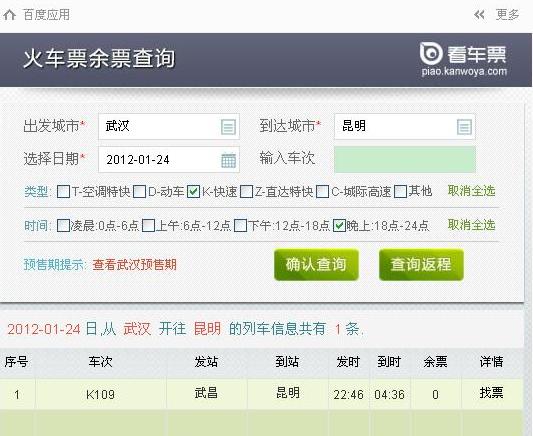Click train number K109 in results

tap(100, 395)
